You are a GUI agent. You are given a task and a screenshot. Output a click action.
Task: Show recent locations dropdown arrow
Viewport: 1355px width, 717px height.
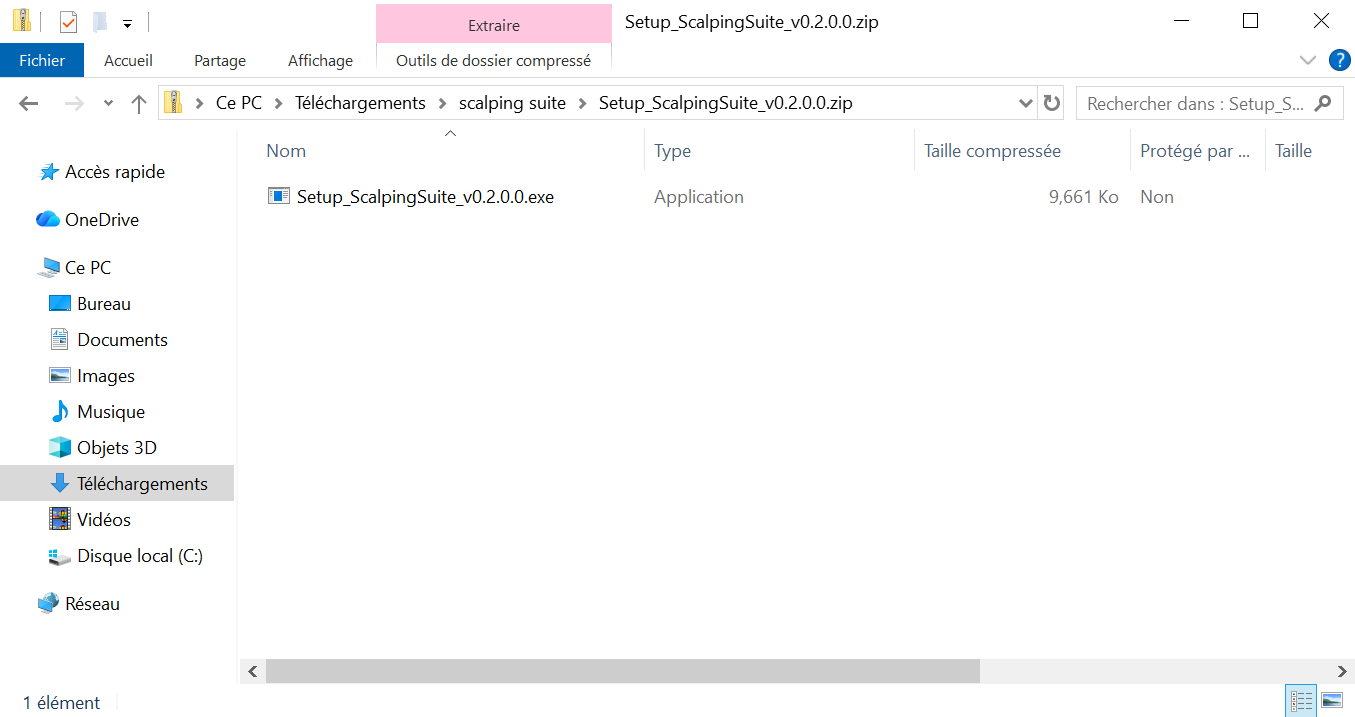108,103
